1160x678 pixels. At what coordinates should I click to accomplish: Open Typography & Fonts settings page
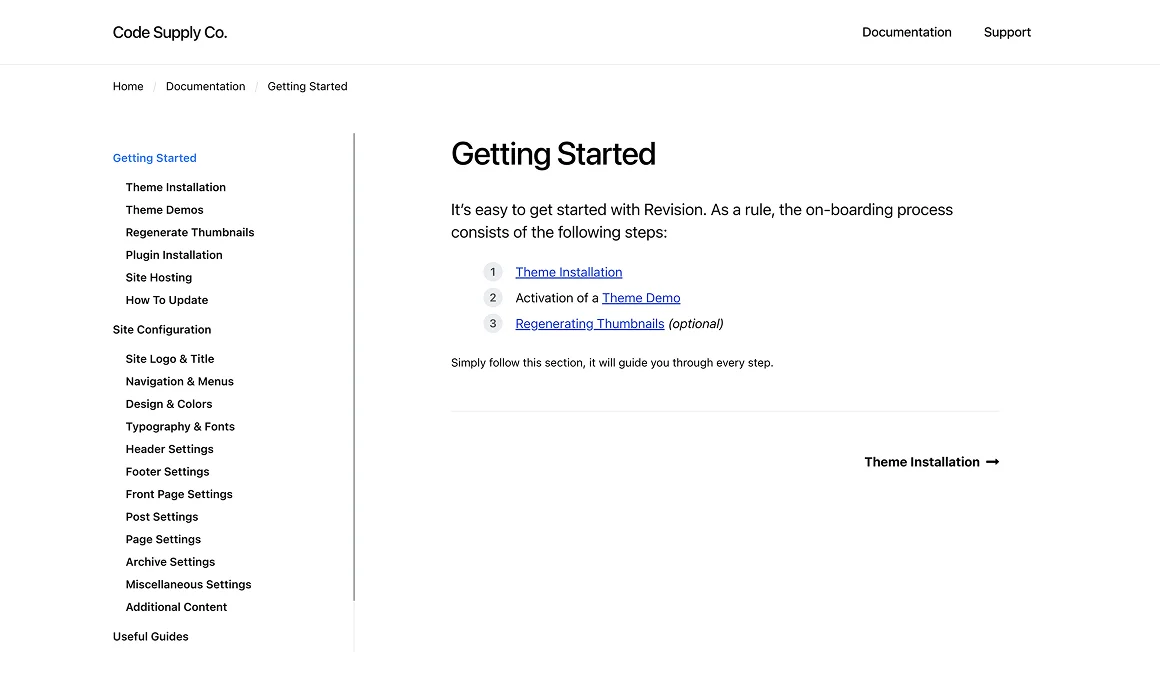[180, 427]
